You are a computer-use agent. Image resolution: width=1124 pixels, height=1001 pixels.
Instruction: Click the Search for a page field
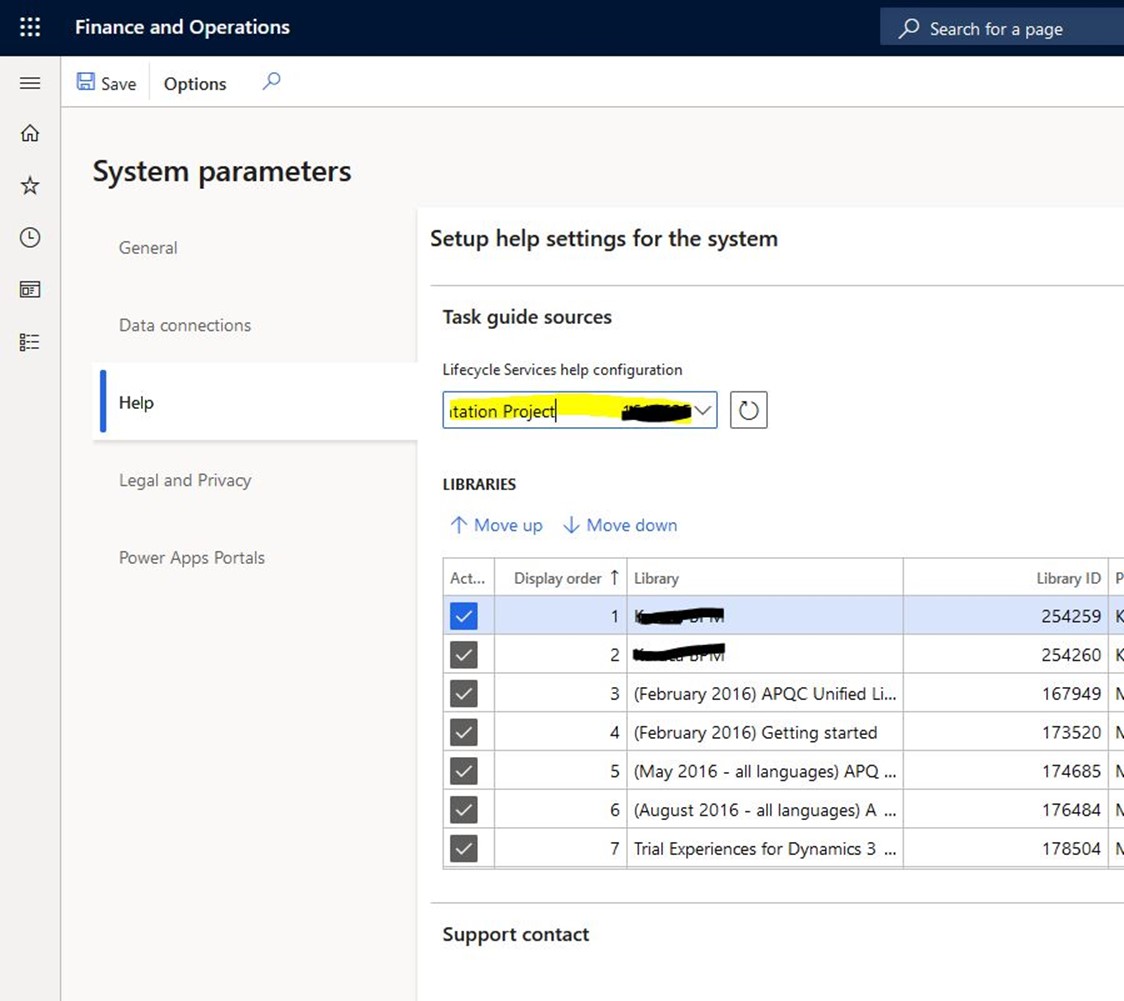(x=1002, y=29)
